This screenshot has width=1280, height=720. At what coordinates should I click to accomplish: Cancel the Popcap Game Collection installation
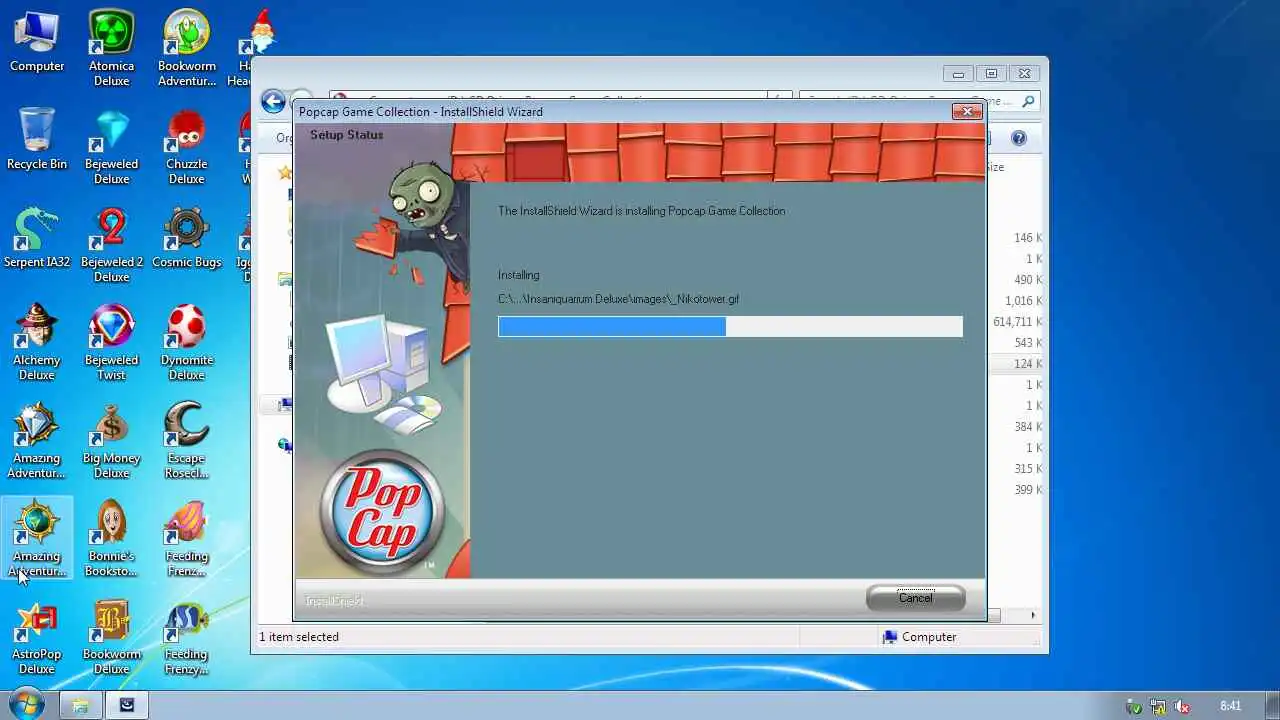click(915, 598)
